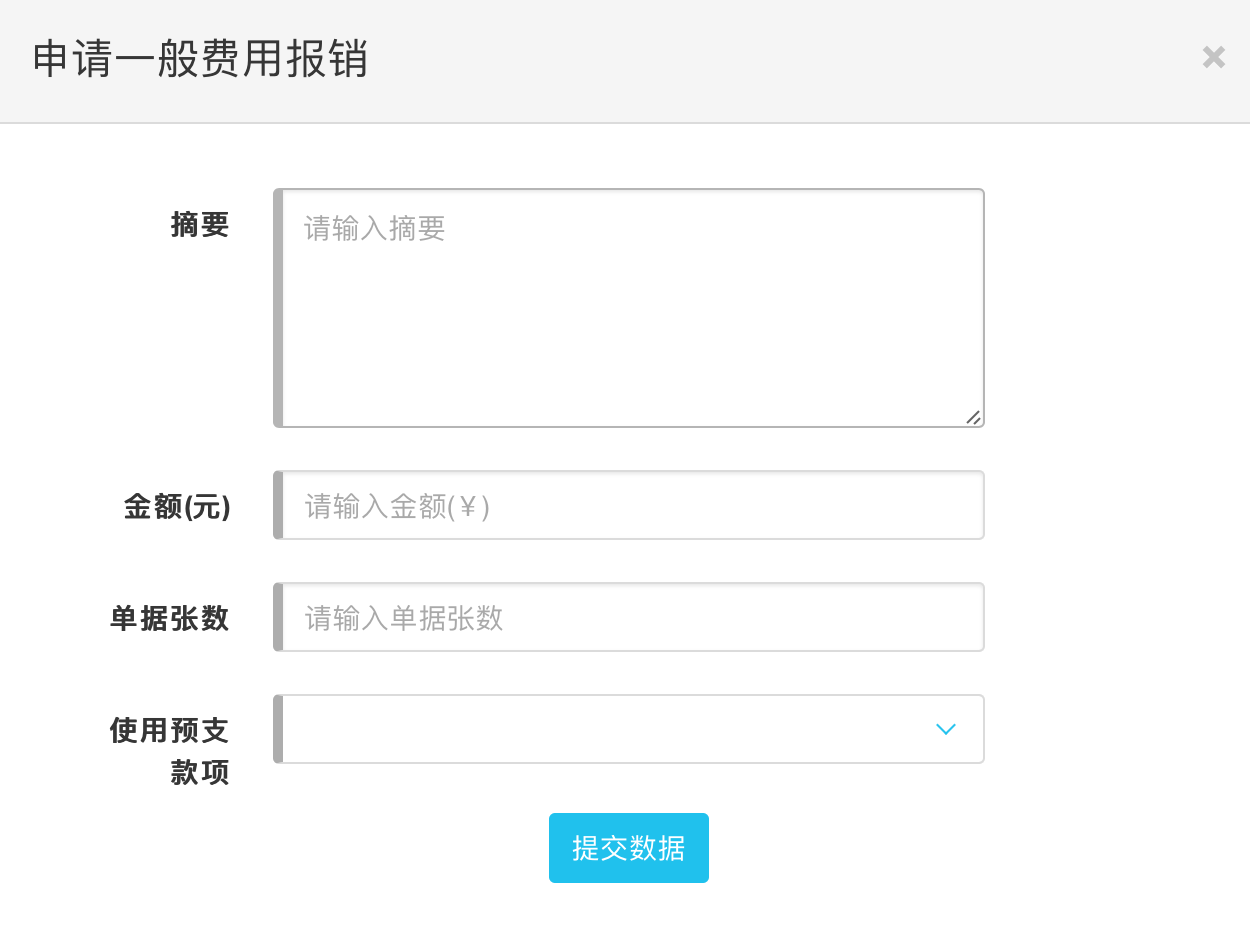Click the 单据张数 field label
Screen dimensions: 1250x928
[170, 619]
